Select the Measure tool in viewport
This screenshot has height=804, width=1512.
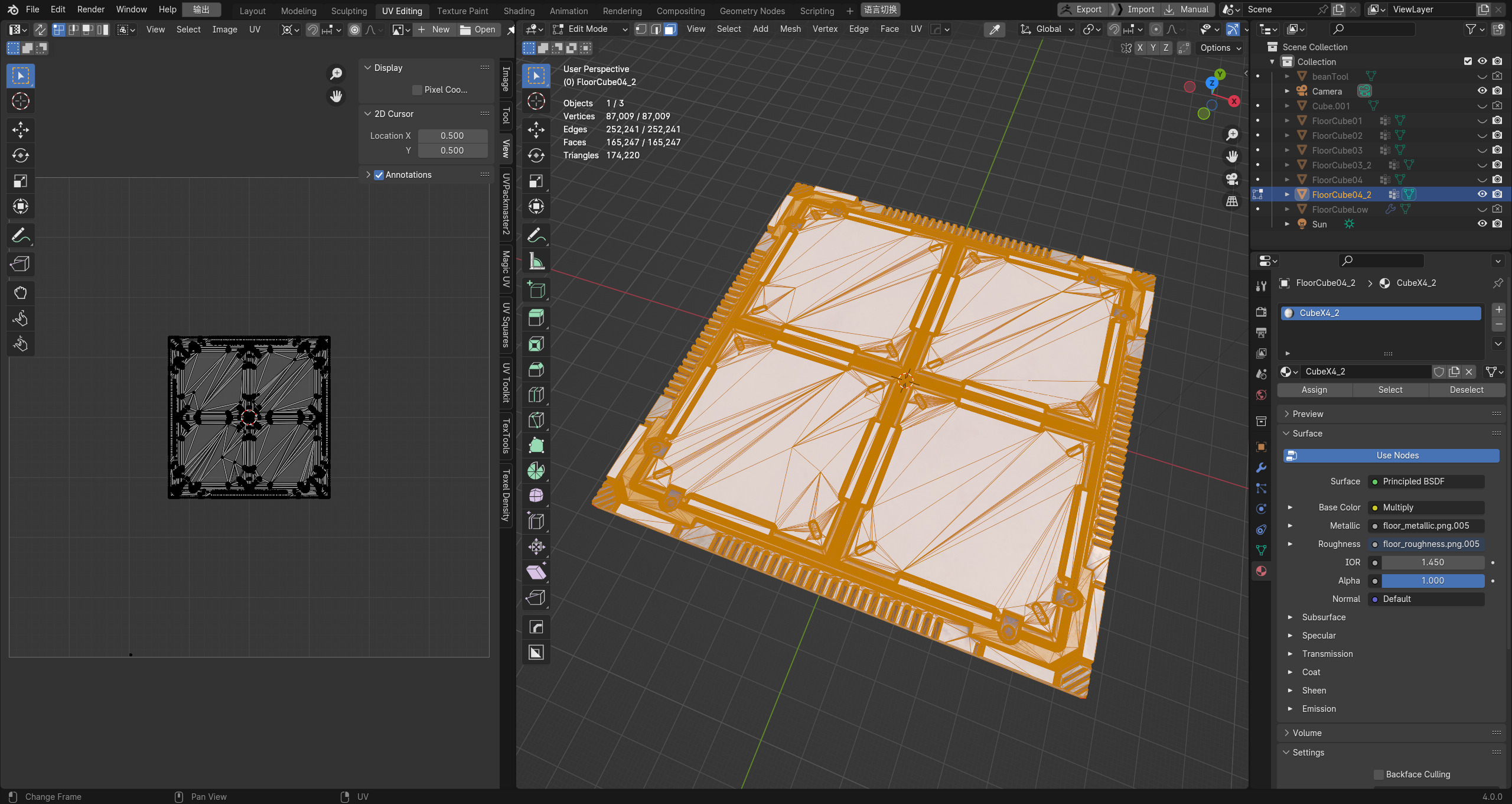pos(536,261)
